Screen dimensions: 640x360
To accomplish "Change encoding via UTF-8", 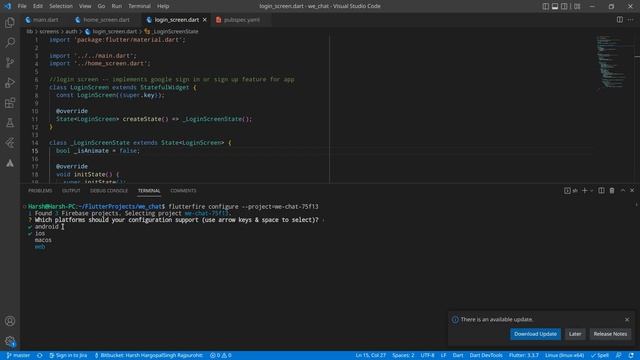I will click(x=427, y=356).
